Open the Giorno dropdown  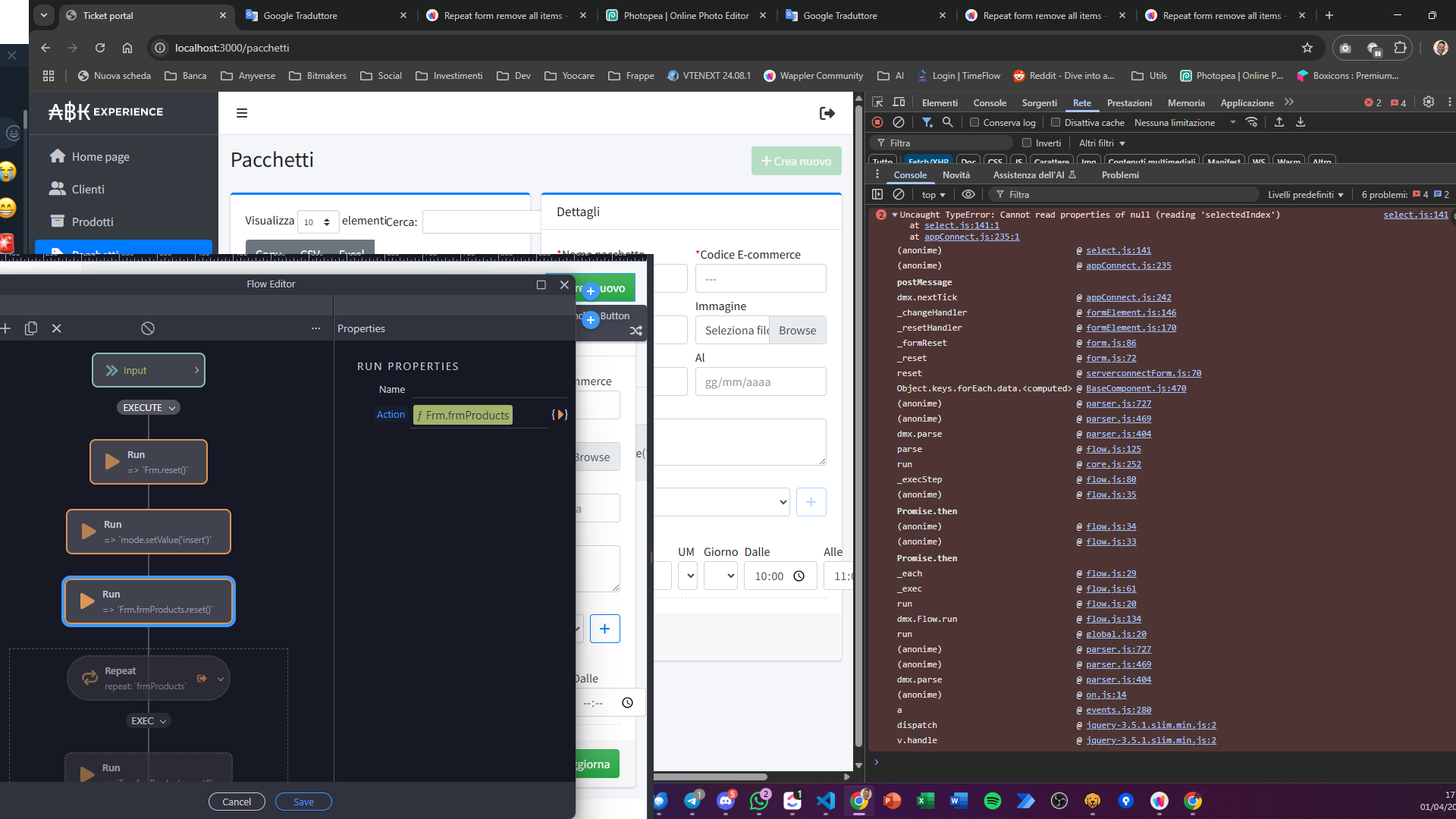(x=720, y=576)
